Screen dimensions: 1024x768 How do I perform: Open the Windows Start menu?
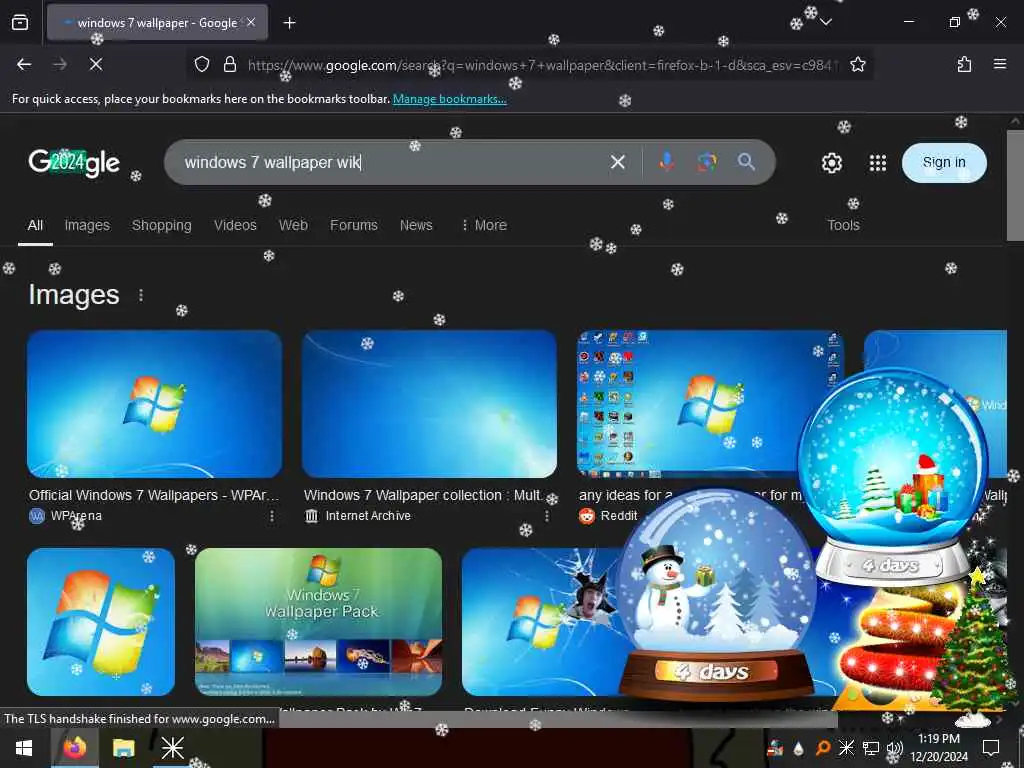(24, 748)
